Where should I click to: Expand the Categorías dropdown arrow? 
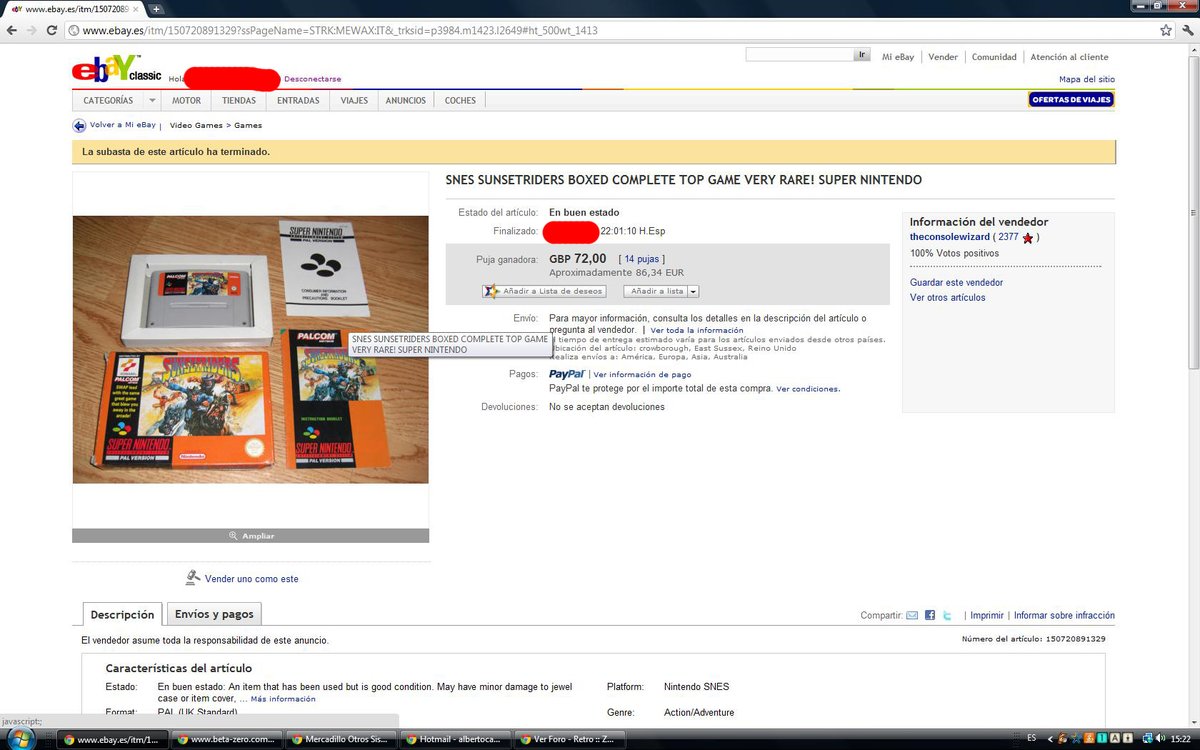152,101
